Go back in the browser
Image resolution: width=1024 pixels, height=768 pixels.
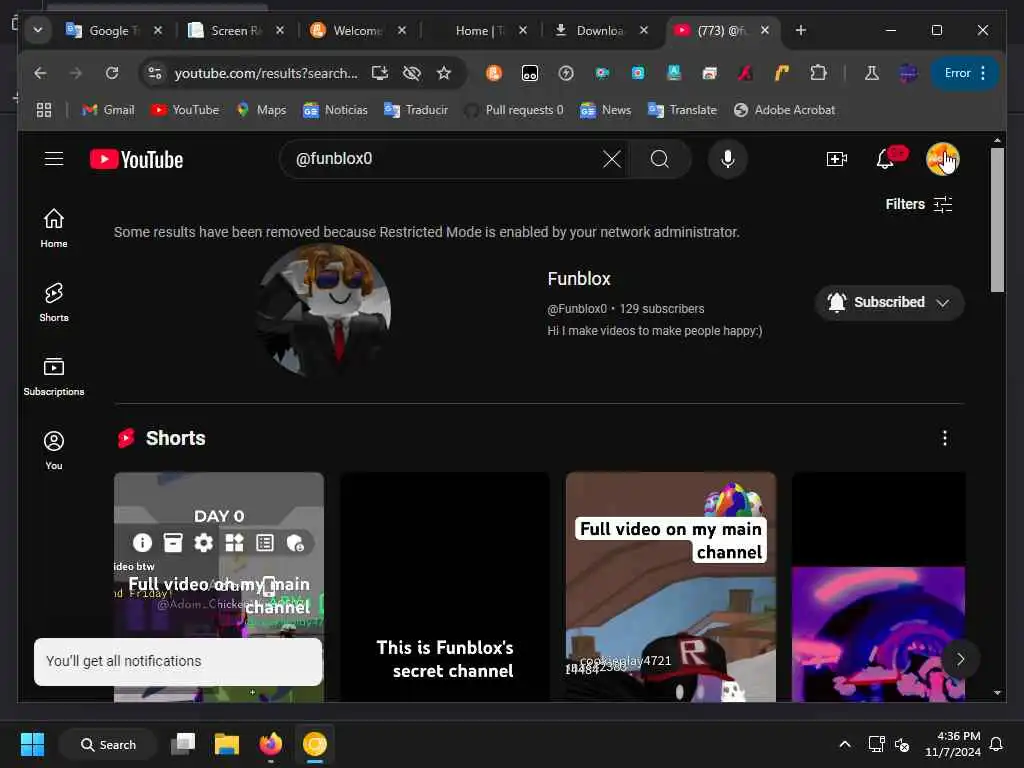point(40,73)
